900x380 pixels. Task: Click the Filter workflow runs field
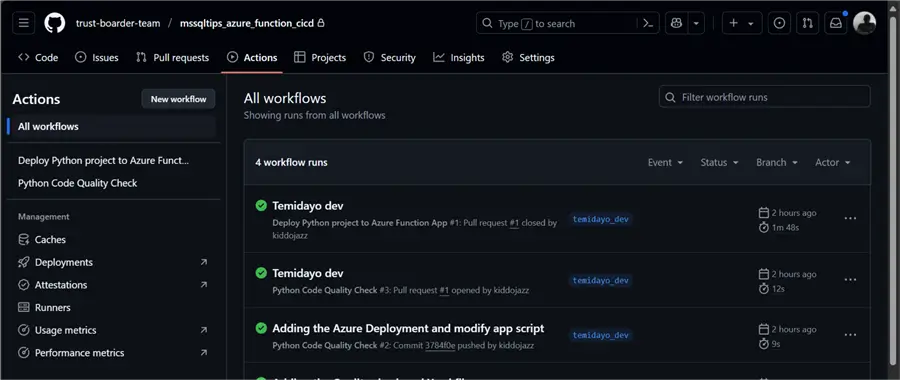pos(765,97)
